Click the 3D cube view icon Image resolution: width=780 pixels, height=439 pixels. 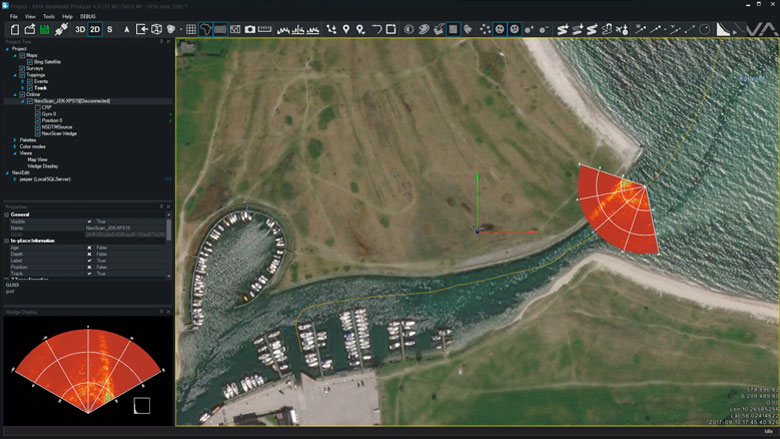(x=157, y=29)
